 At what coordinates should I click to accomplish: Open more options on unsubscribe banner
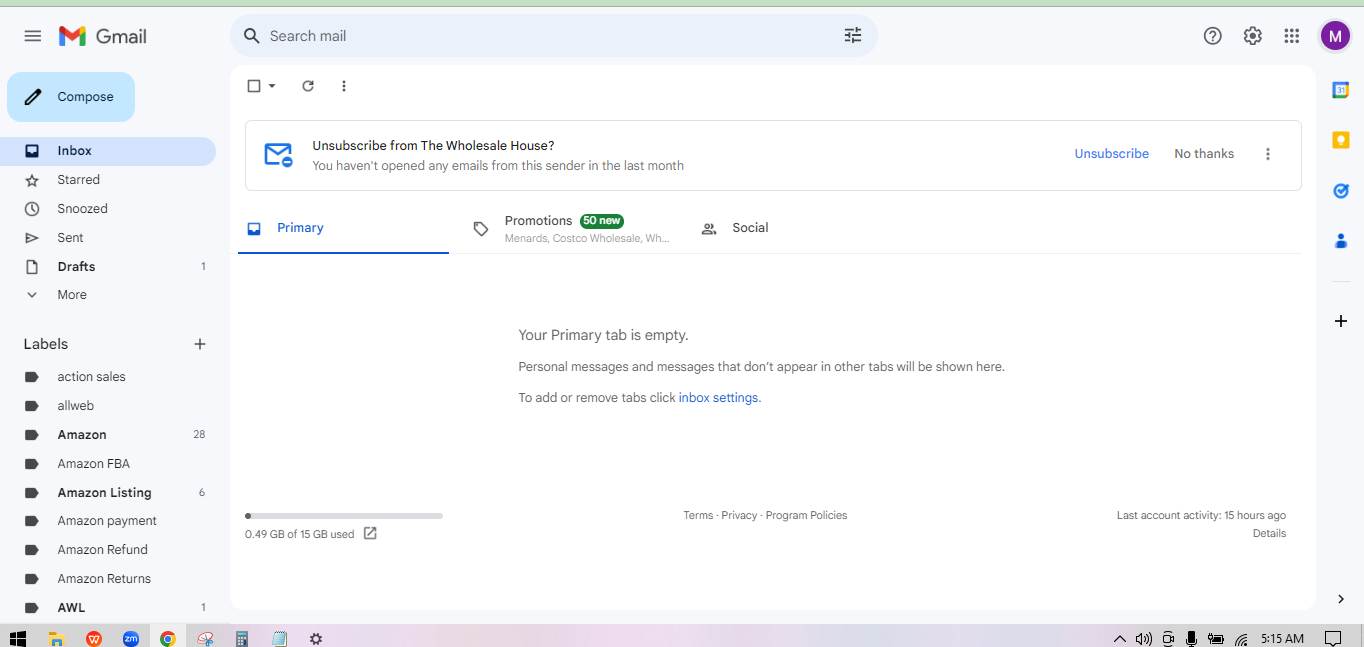pos(1268,154)
